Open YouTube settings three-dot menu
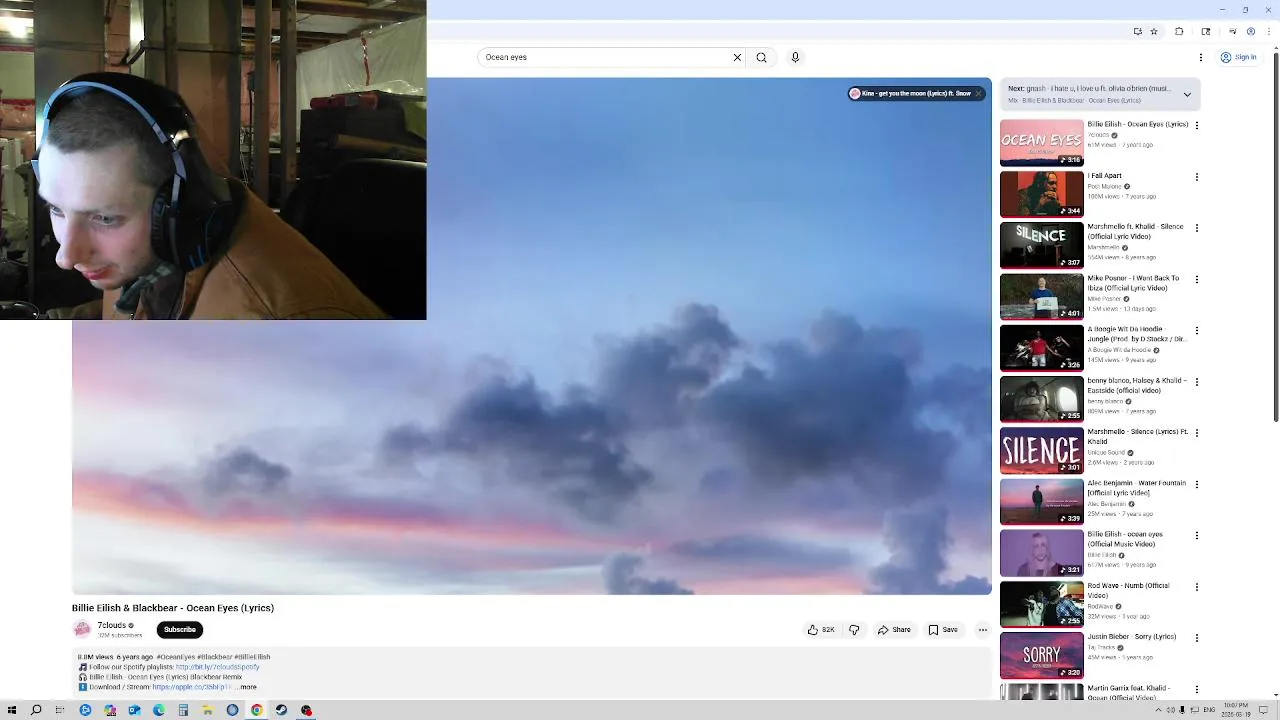 (1201, 57)
